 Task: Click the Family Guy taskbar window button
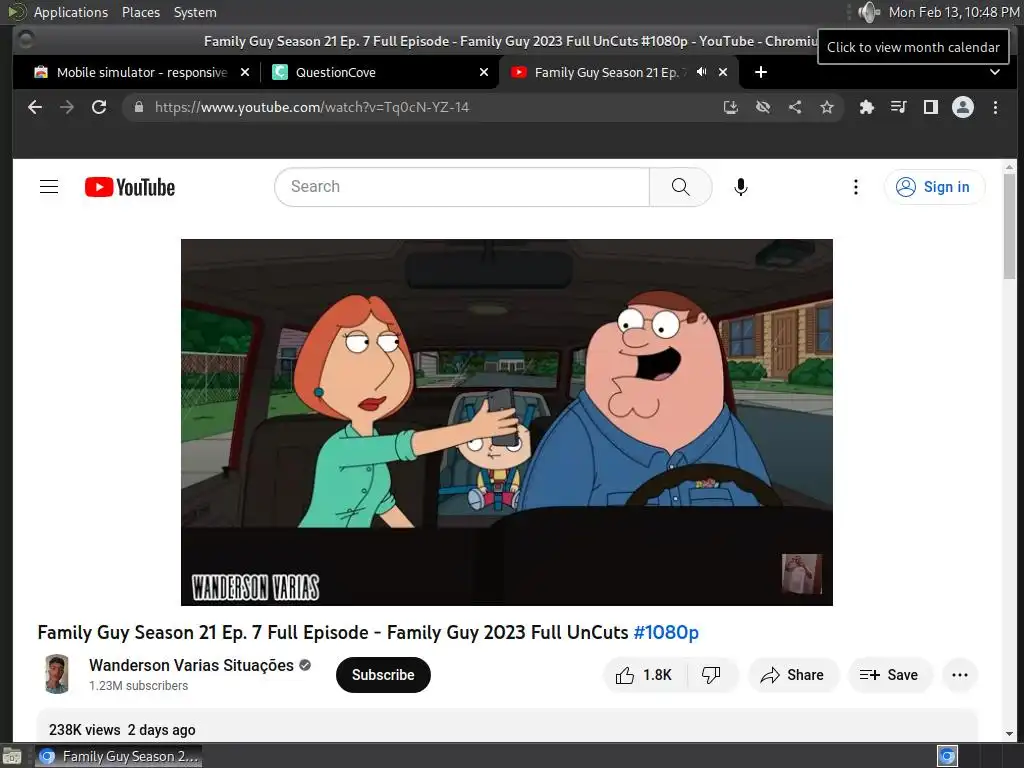pos(118,756)
